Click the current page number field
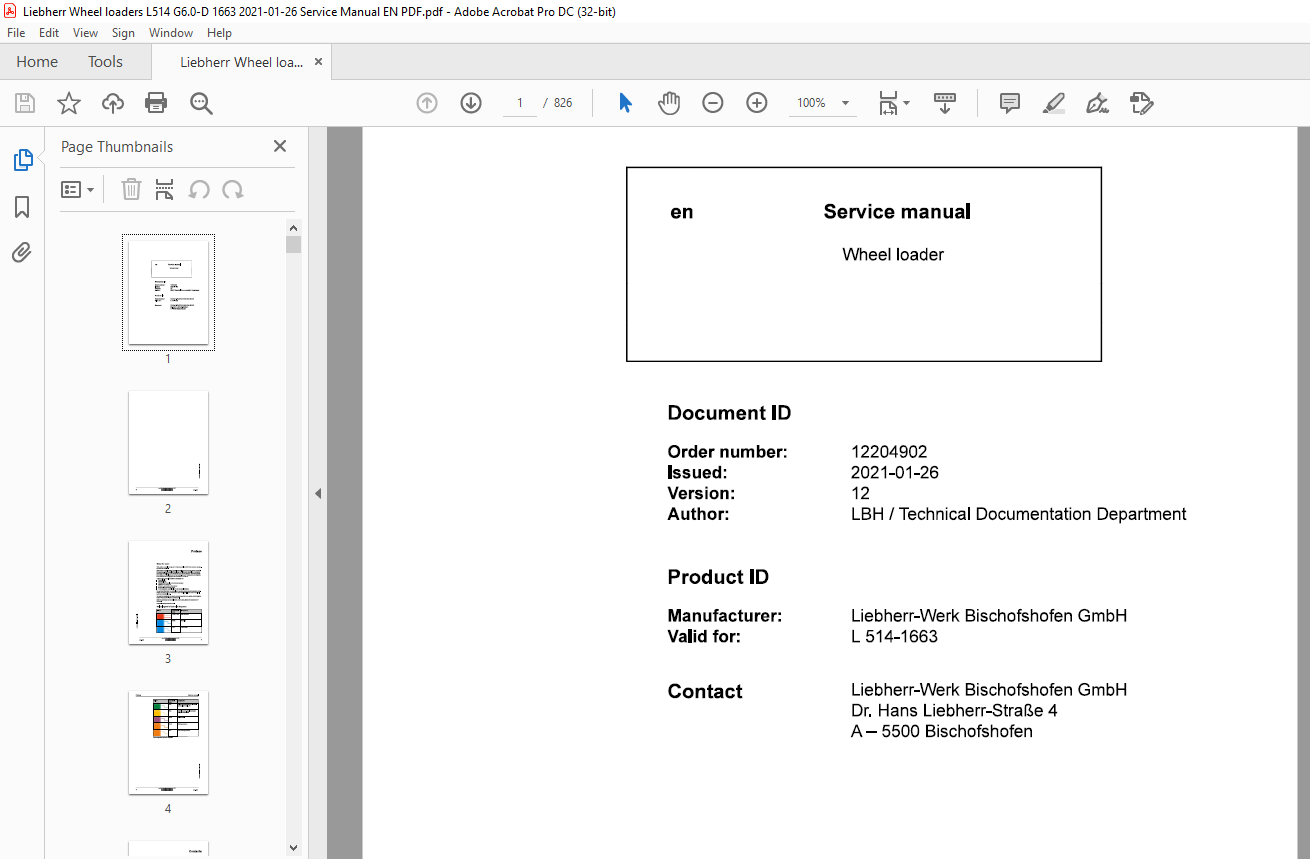The height and width of the screenshot is (859, 1310). point(520,103)
